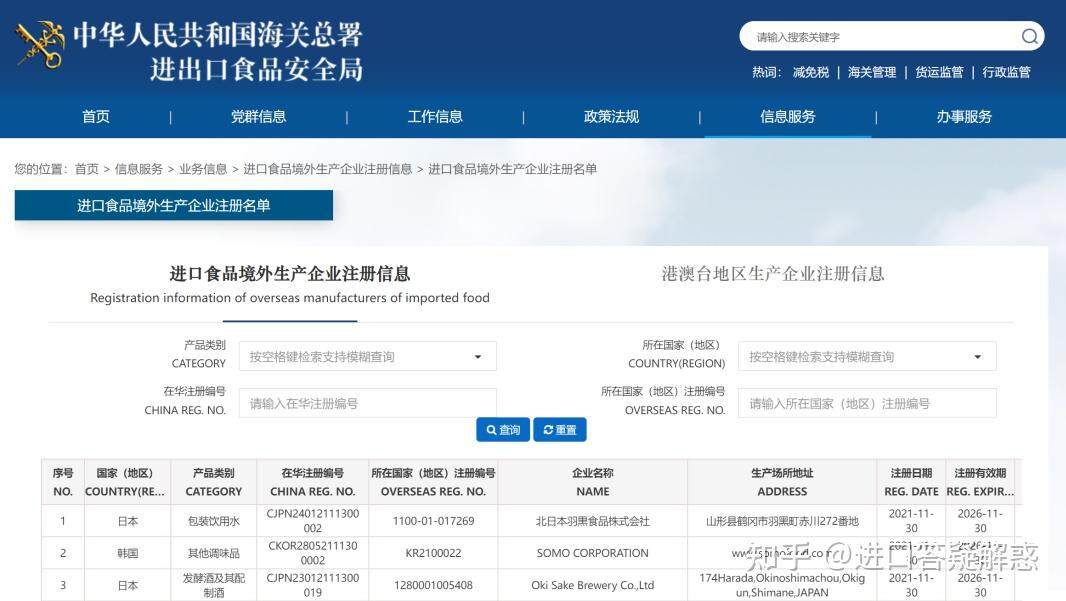
Task: Select 政策法规 in the navigation bar
Action: pyautogui.click(x=610, y=116)
